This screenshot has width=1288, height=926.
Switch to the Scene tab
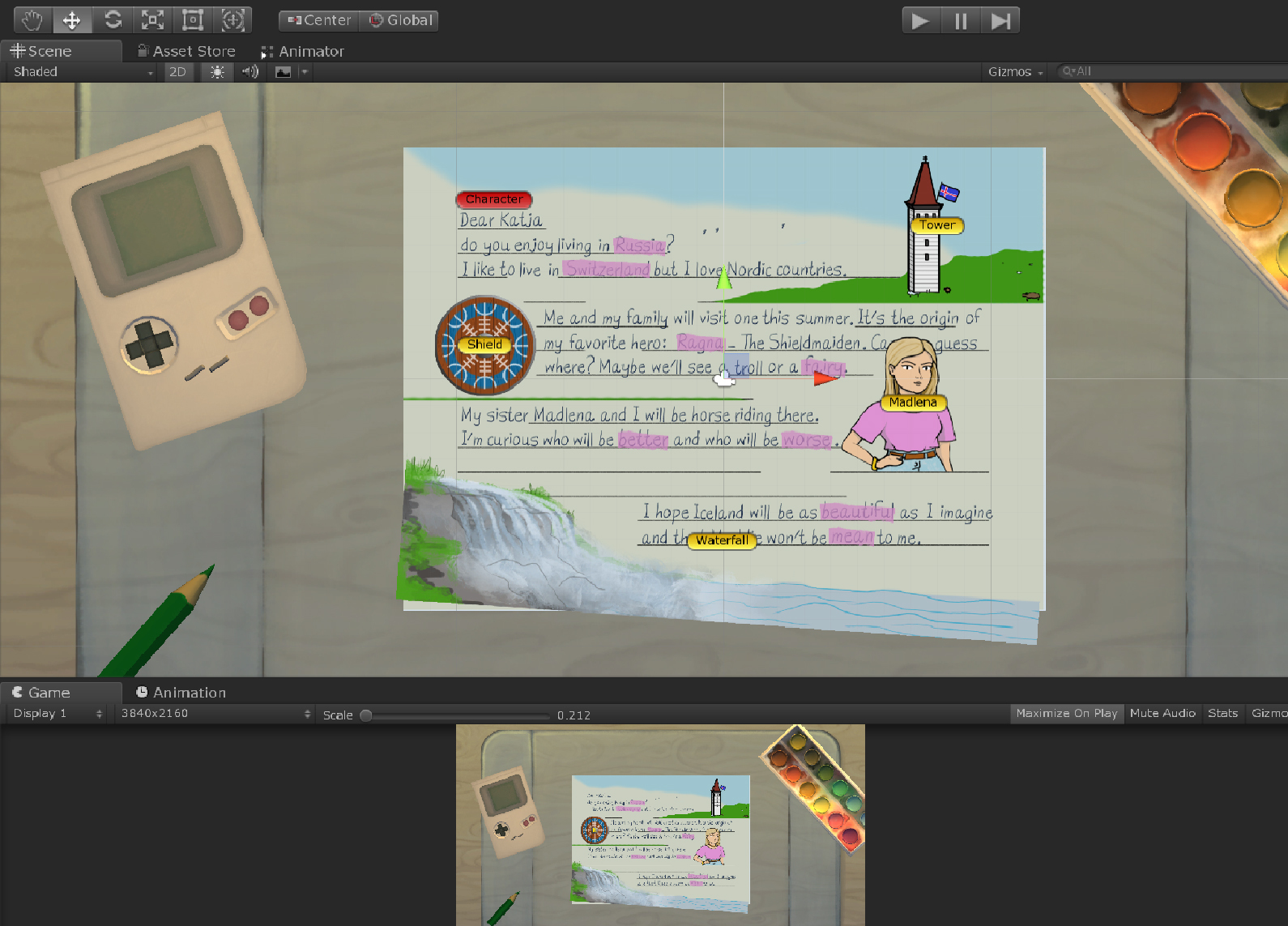pyautogui.click(x=61, y=51)
